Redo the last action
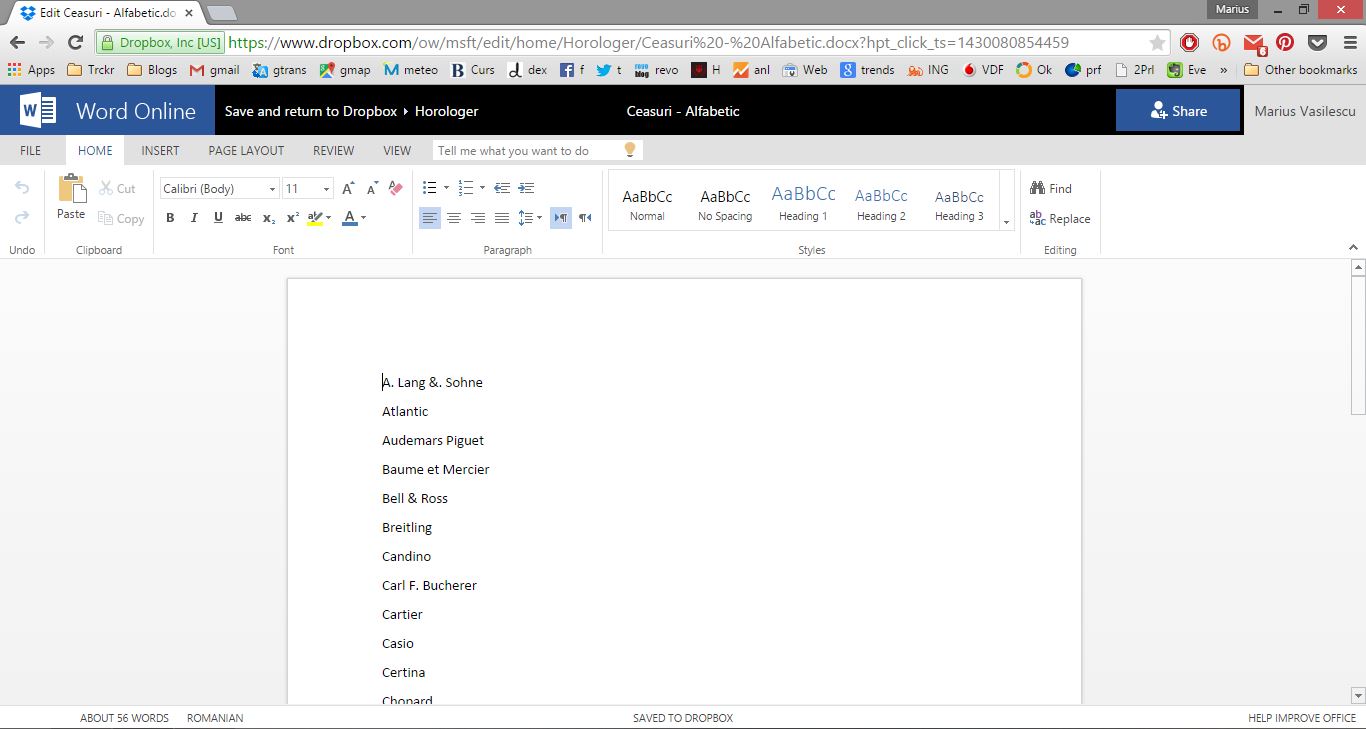1366x729 pixels. pos(22,217)
